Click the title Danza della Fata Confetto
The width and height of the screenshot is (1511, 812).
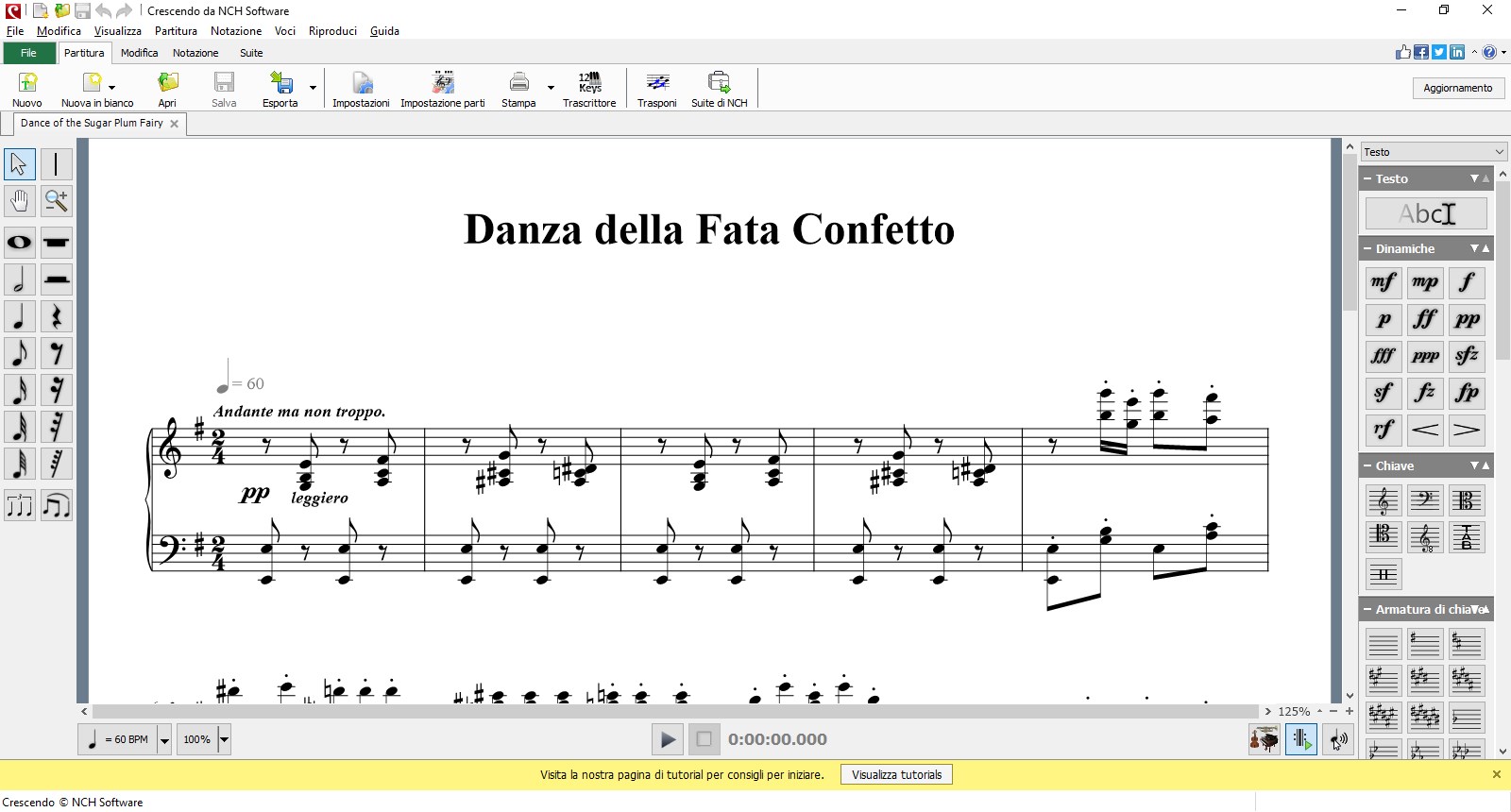(x=709, y=229)
